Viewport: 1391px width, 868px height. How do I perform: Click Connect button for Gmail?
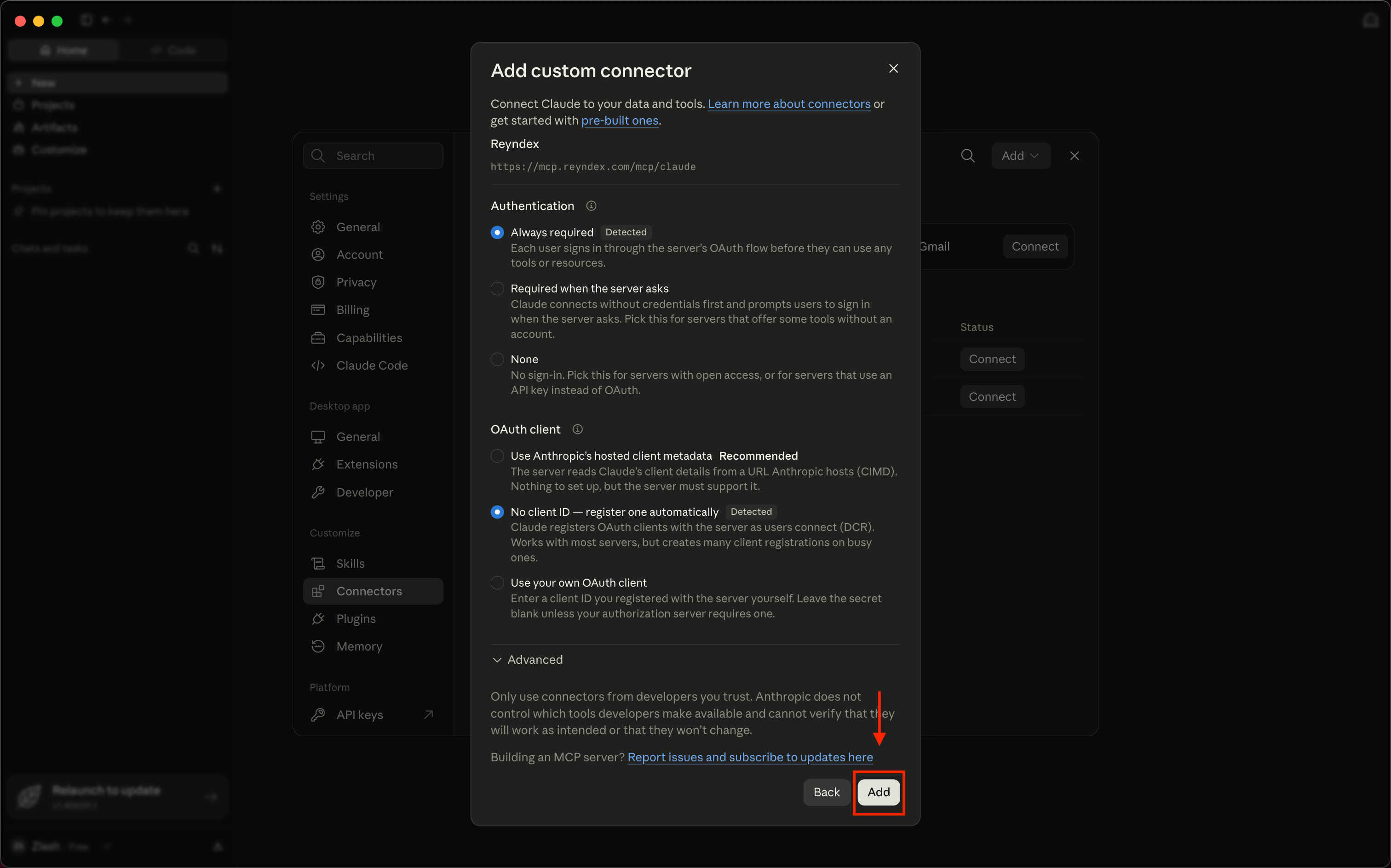[x=1035, y=246]
